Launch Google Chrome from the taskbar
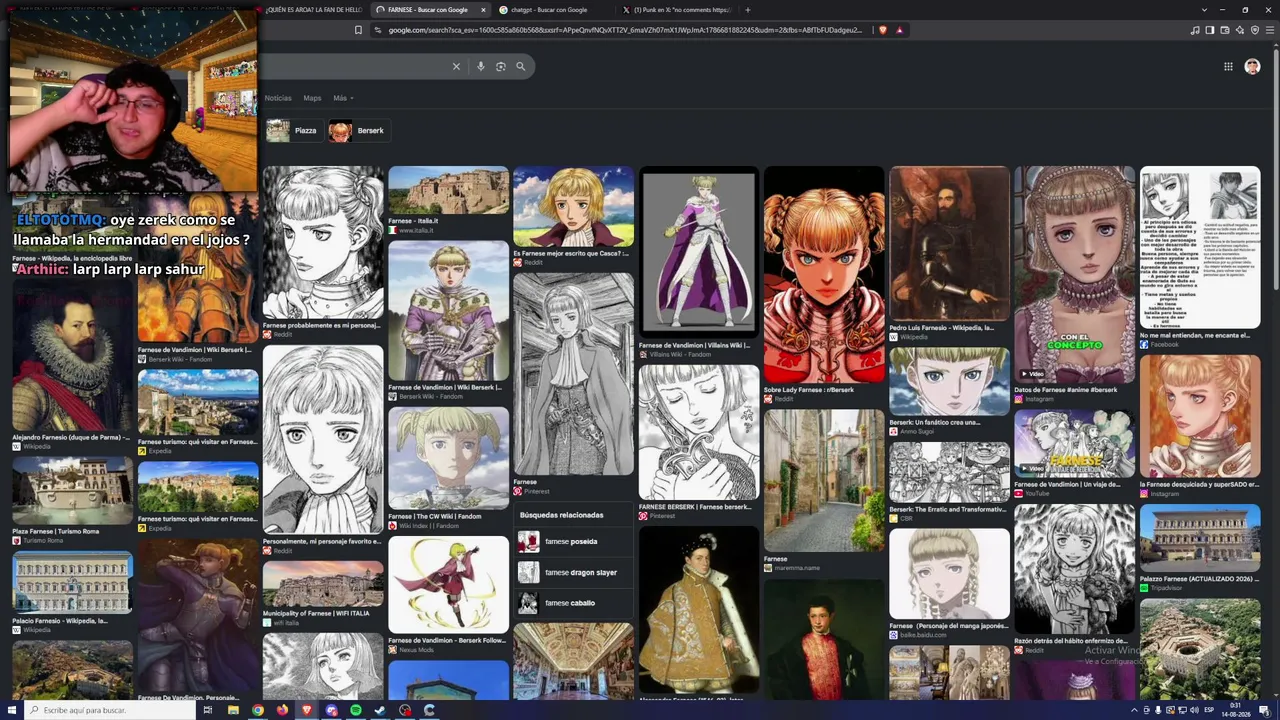The width and height of the screenshot is (1280, 720). [x=258, y=710]
